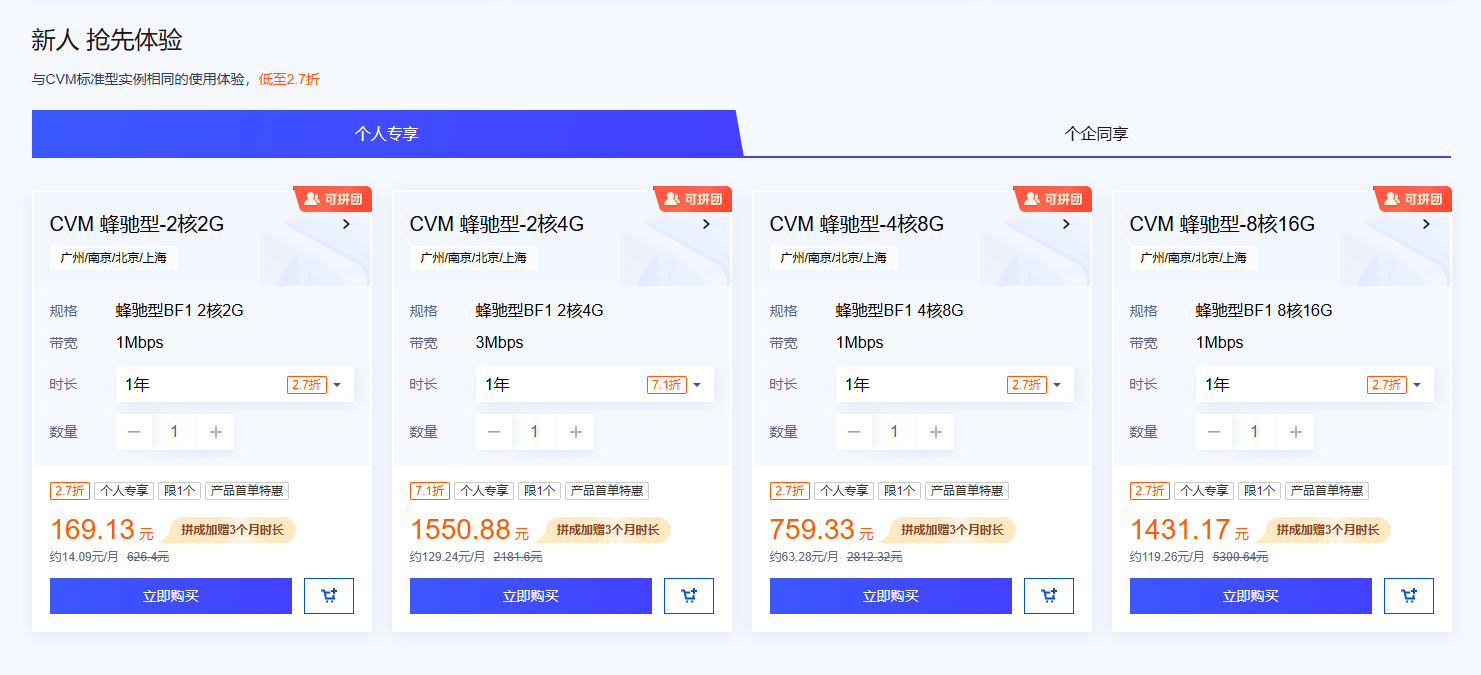The height and width of the screenshot is (675, 1481).
Task: Click 个人专享 tag on 4核8G card
Action: click(x=844, y=491)
